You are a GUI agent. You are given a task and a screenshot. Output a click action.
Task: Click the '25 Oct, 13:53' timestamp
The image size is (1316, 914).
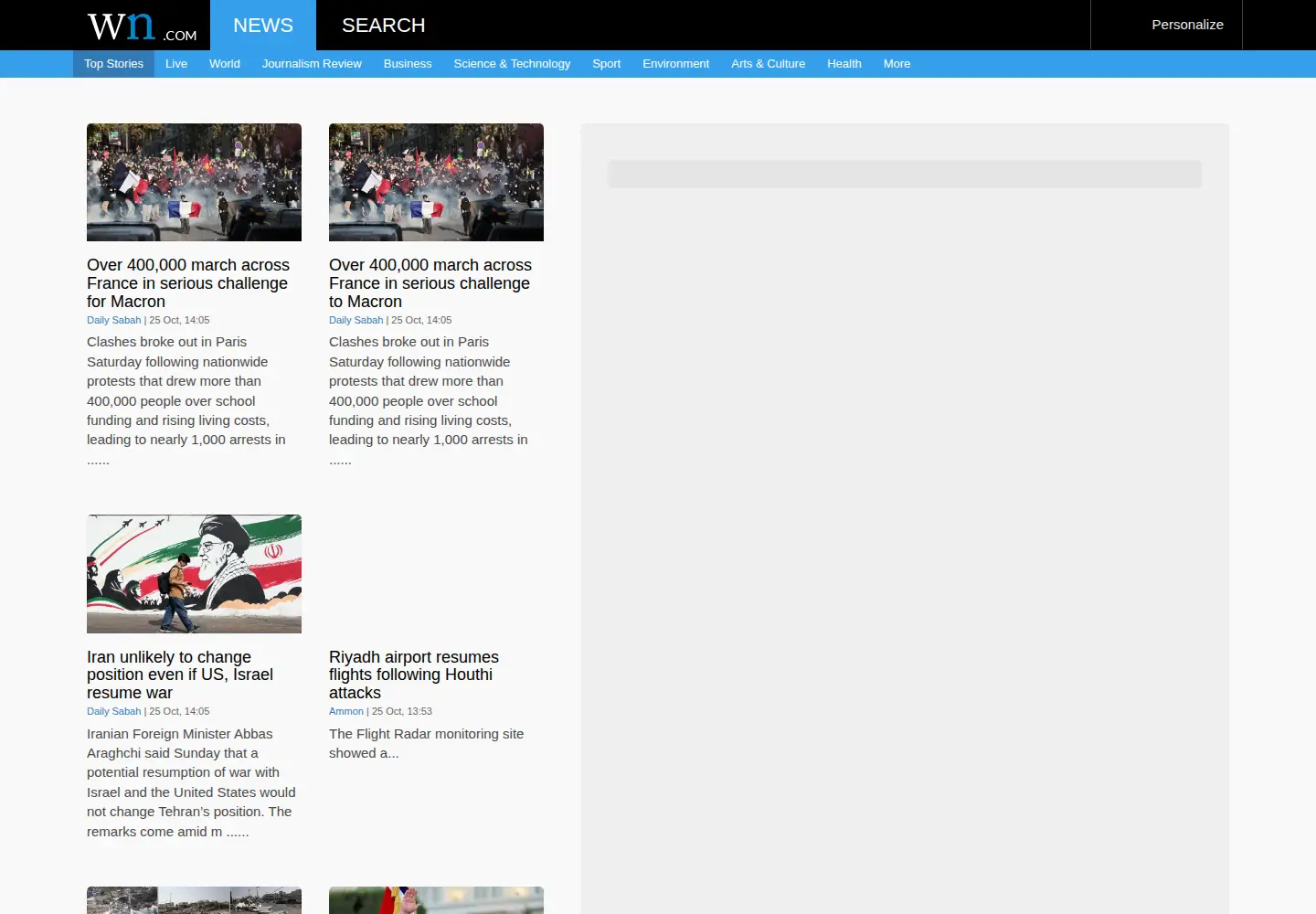tap(402, 711)
